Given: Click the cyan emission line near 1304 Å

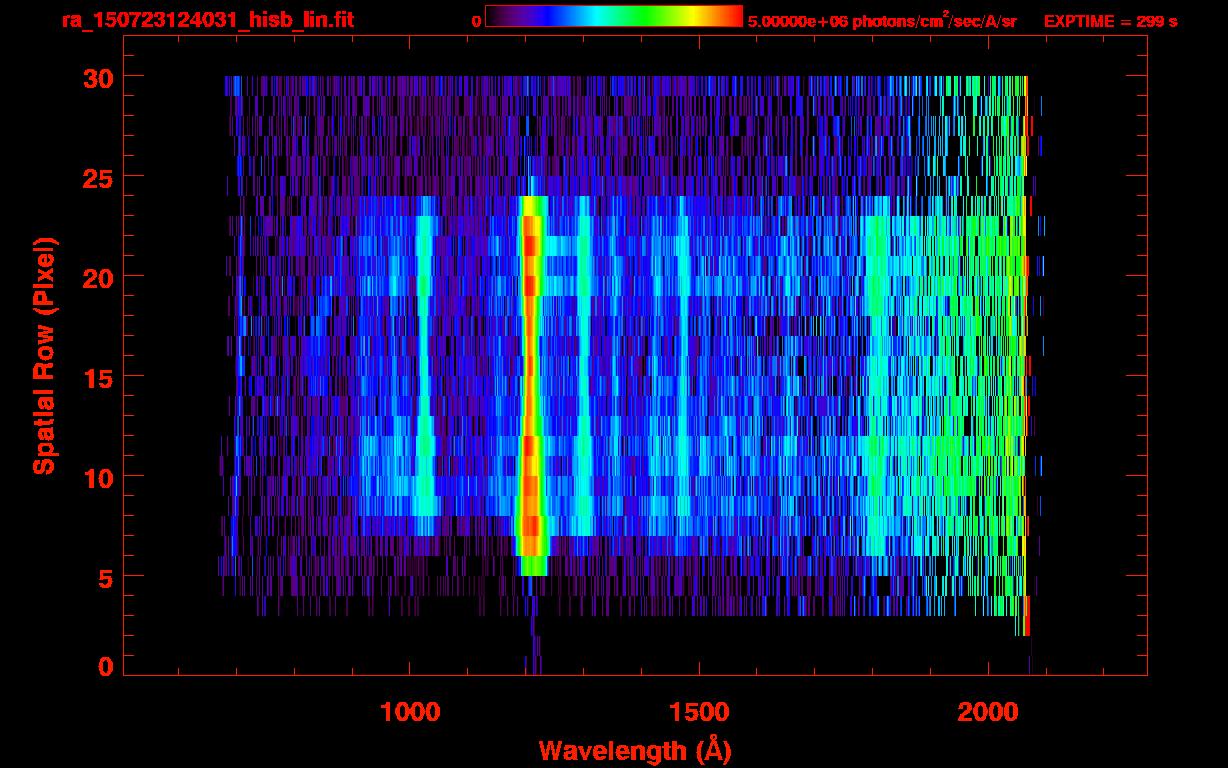Looking at the screenshot, I should 584,365.
